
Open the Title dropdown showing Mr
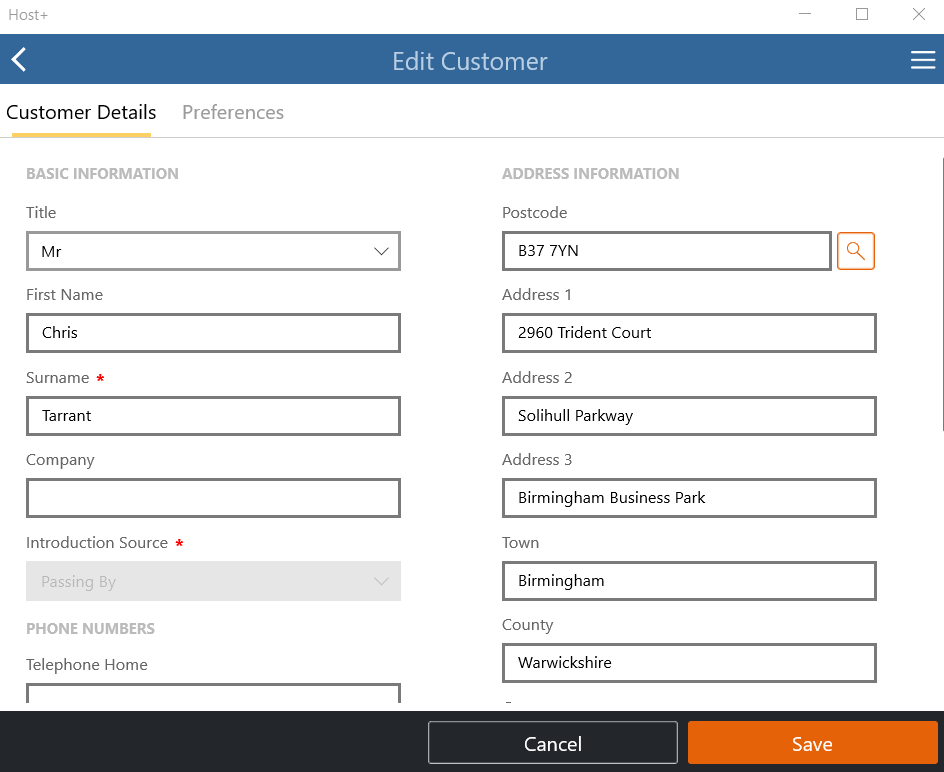[x=213, y=251]
